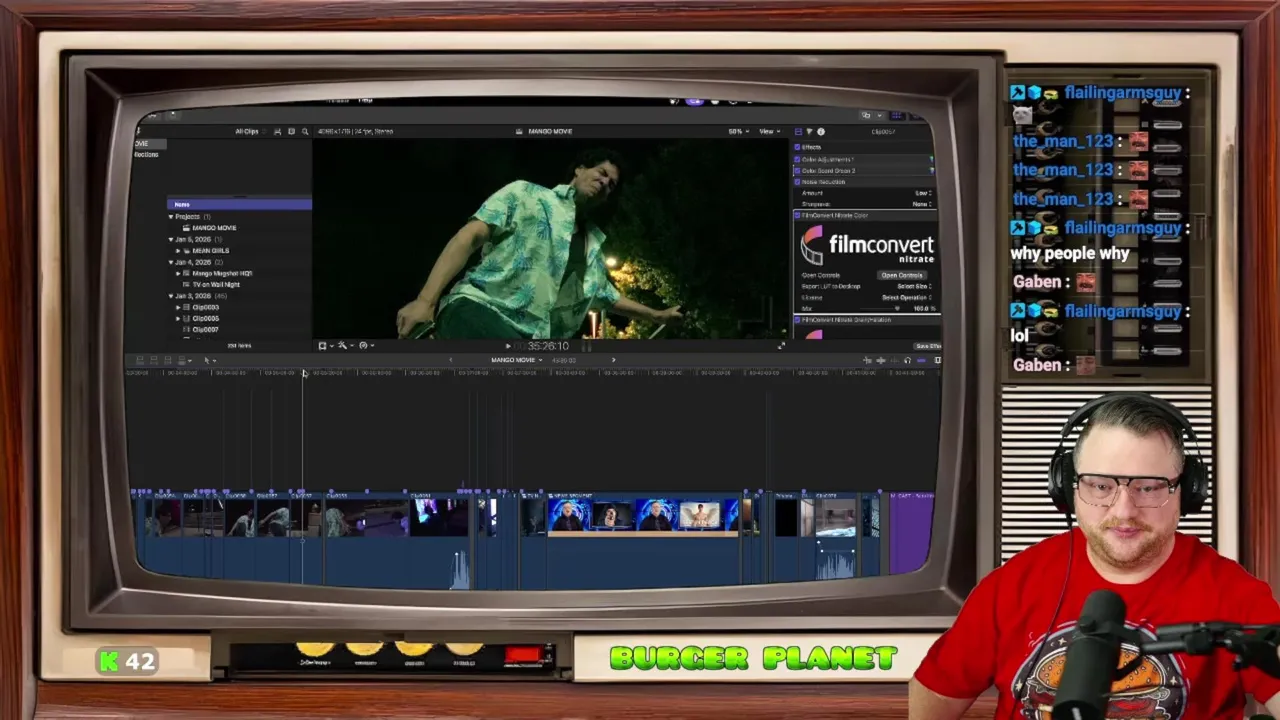The image size is (1280, 720).
Task: Click the Name column header
Action: click(x=239, y=204)
